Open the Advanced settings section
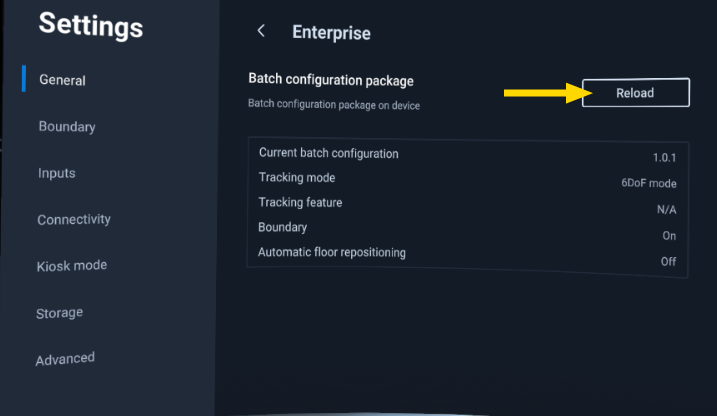717x416 pixels. (66, 359)
